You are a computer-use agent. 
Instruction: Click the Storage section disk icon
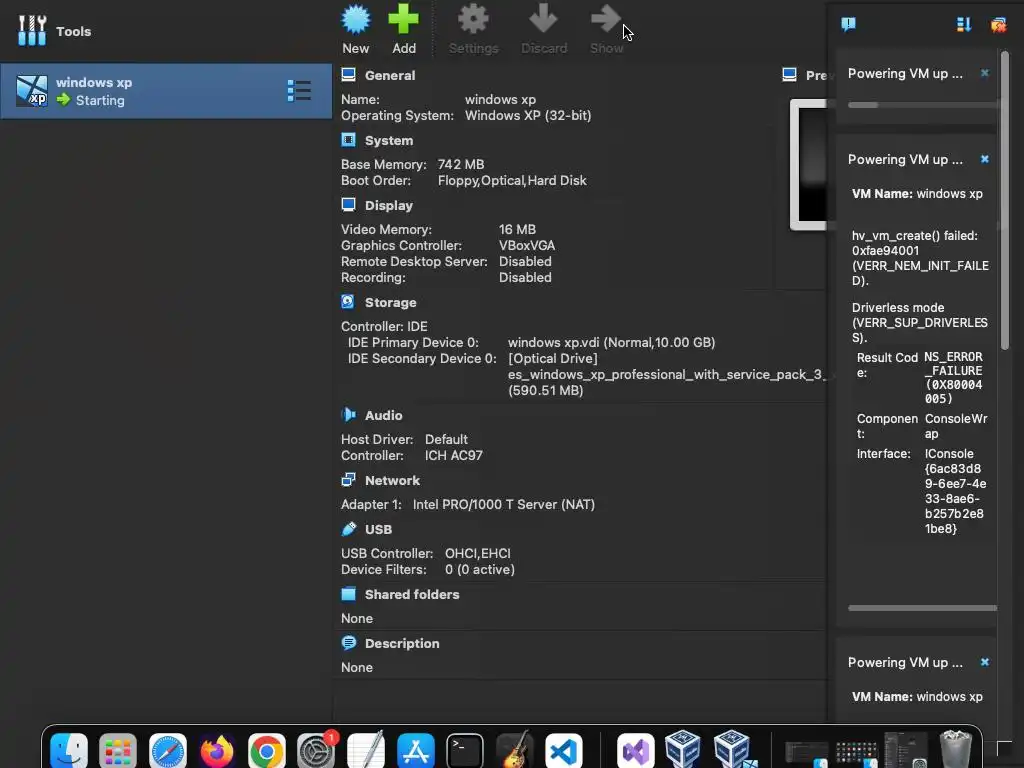click(348, 302)
